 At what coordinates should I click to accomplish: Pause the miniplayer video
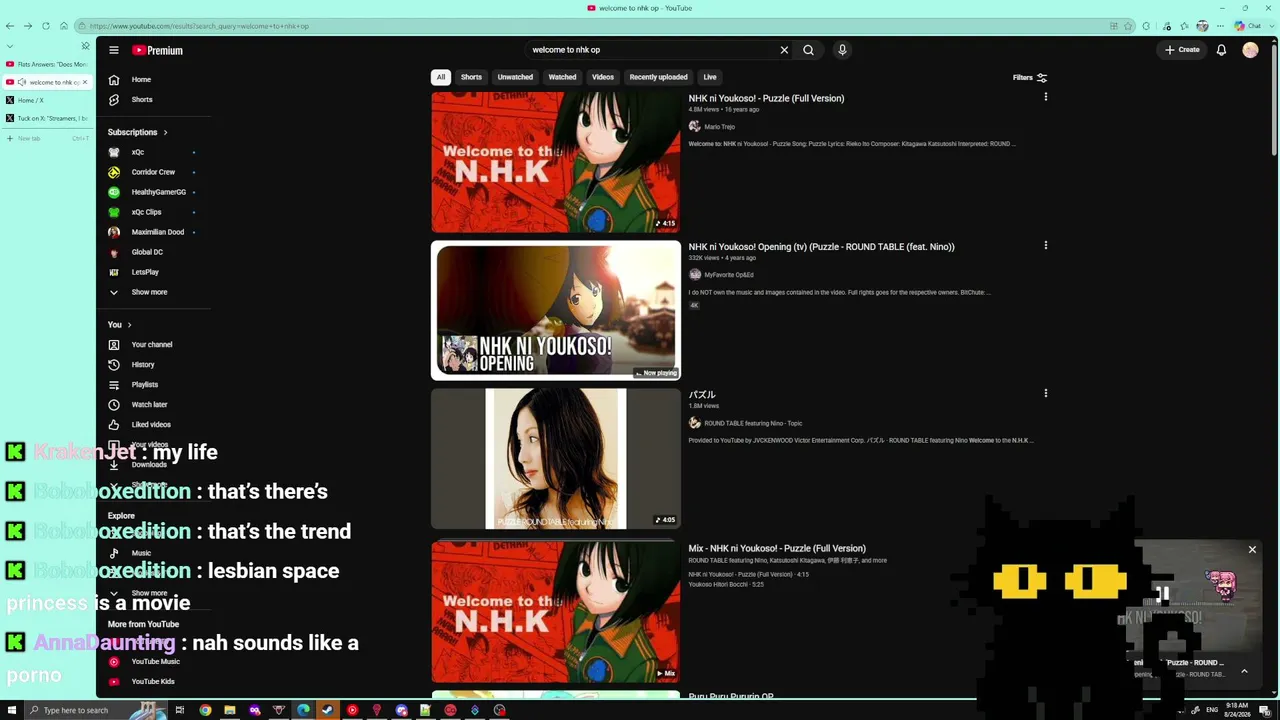1162,593
